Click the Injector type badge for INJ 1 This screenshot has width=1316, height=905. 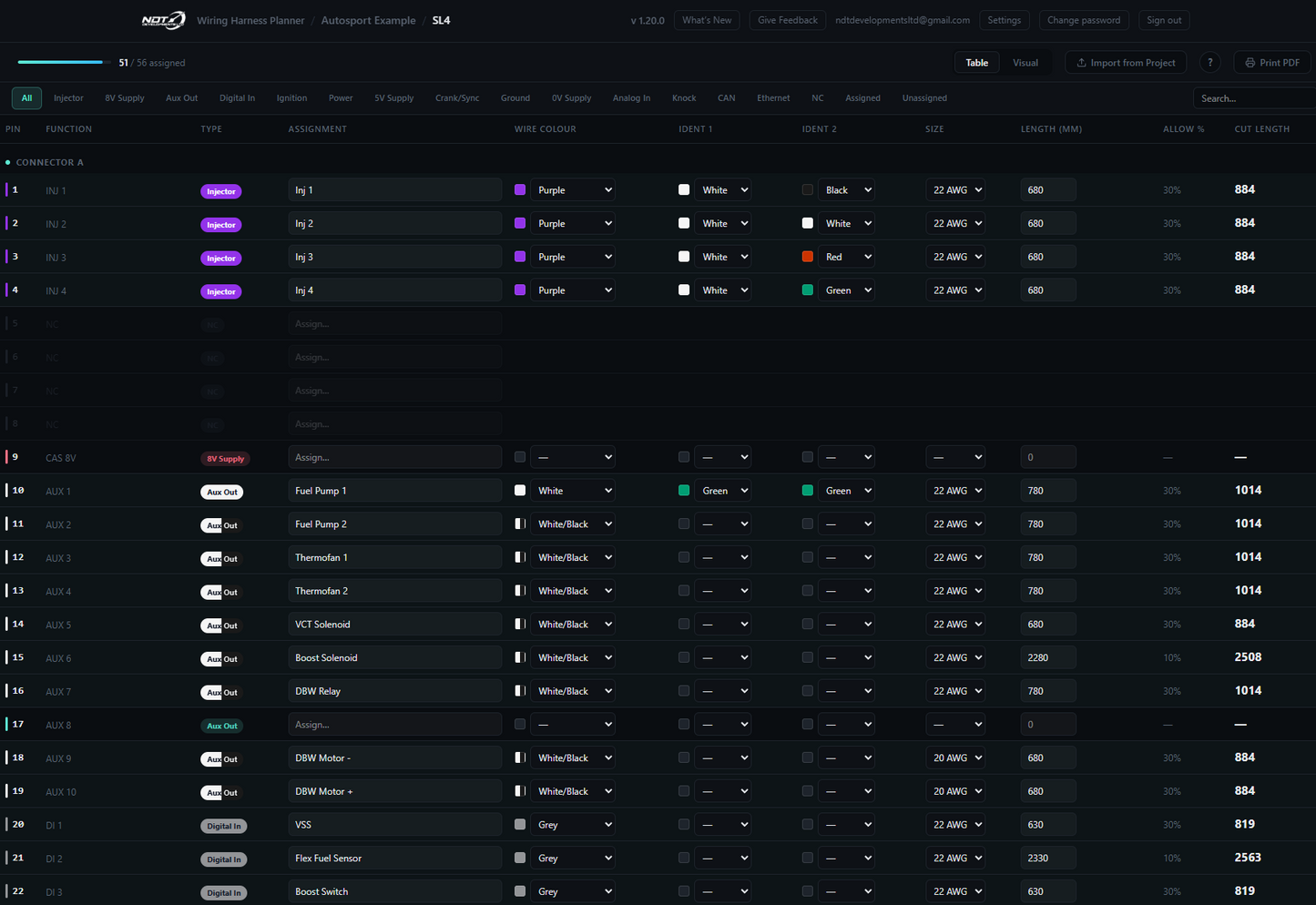[x=221, y=191]
